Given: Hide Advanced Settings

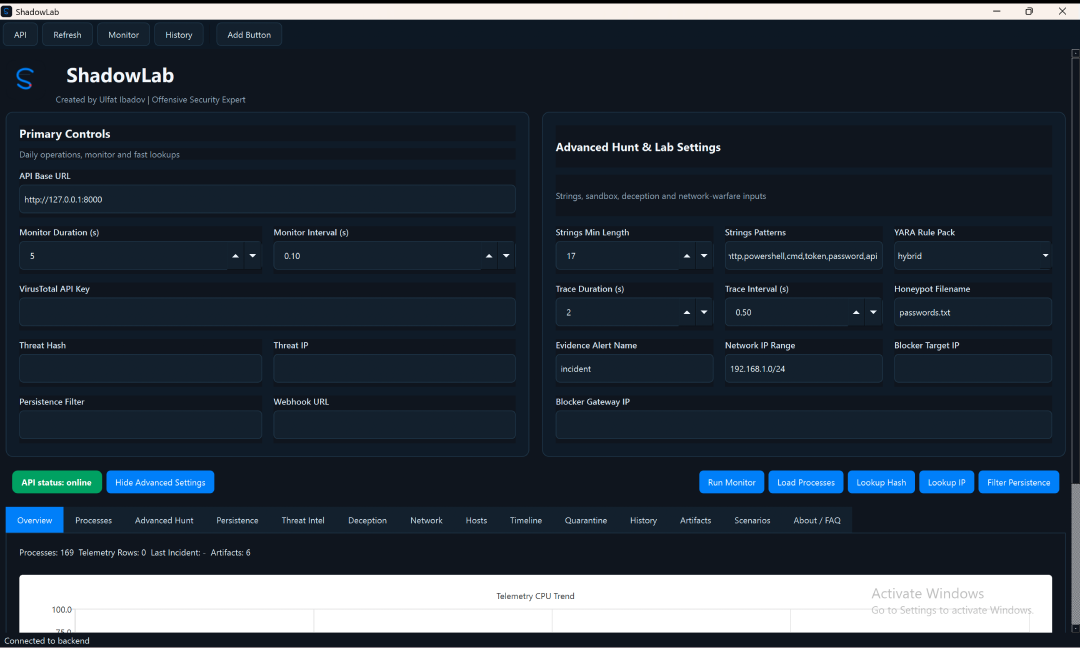Looking at the screenshot, I should pos(160,482).
